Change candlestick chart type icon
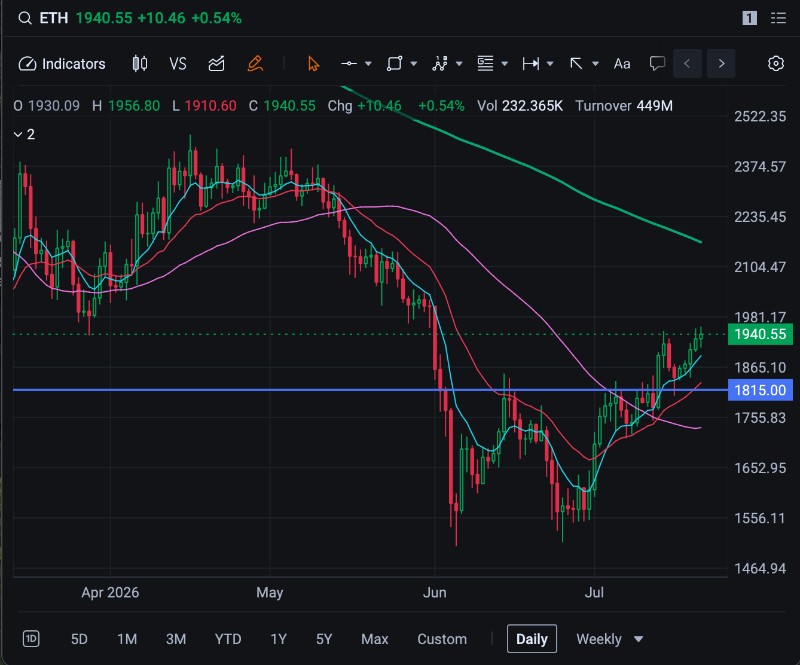 tap(140, 64)
